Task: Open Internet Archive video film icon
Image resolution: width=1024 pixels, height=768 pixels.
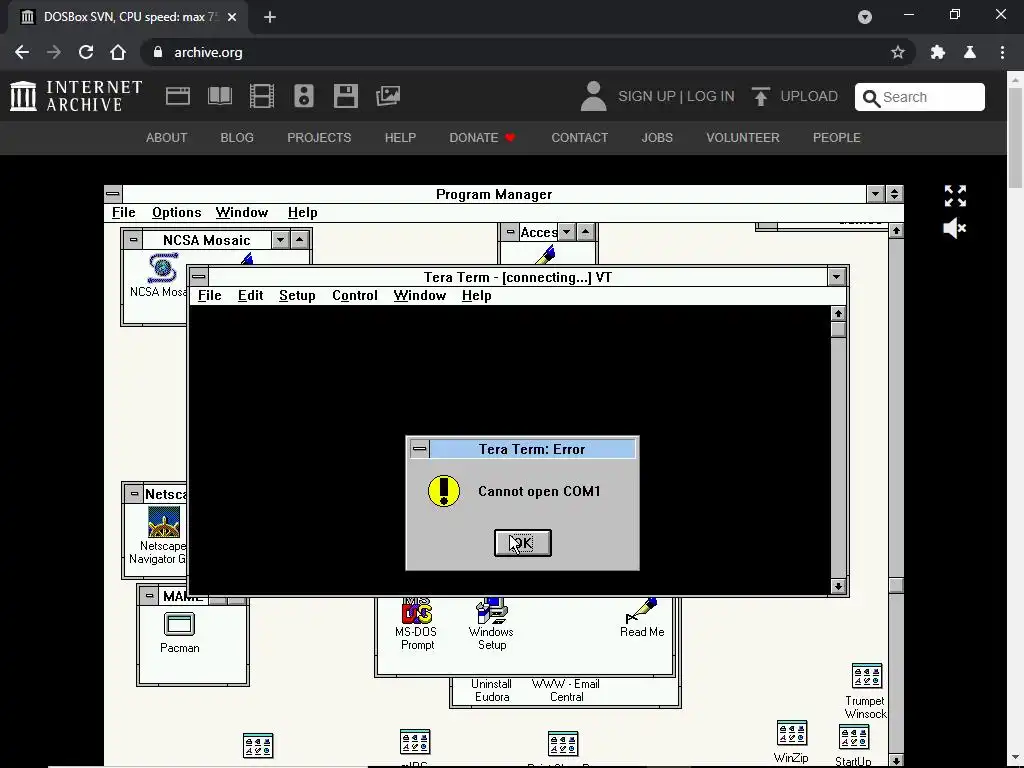Action: (x=262, y=96)
